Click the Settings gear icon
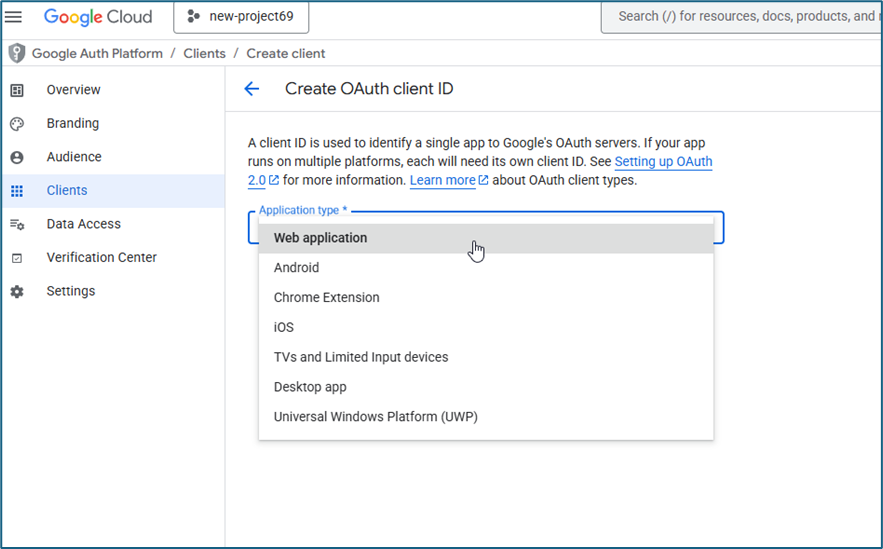Screen dimensions: 883x549 pyautogui.click(x=17, y=291)
